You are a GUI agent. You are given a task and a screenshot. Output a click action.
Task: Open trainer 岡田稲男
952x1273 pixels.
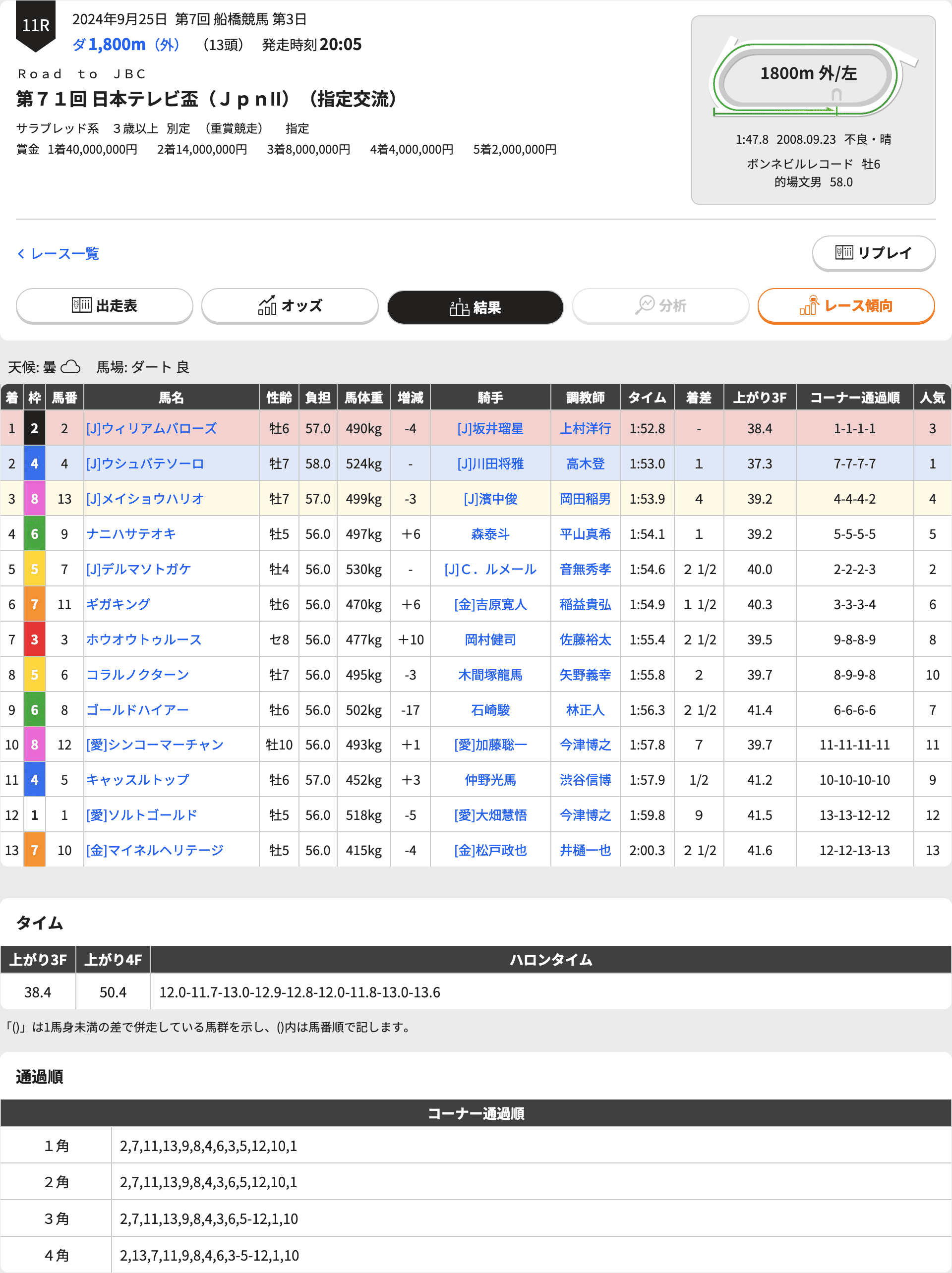pyautogui.click(x=586, y=498)
